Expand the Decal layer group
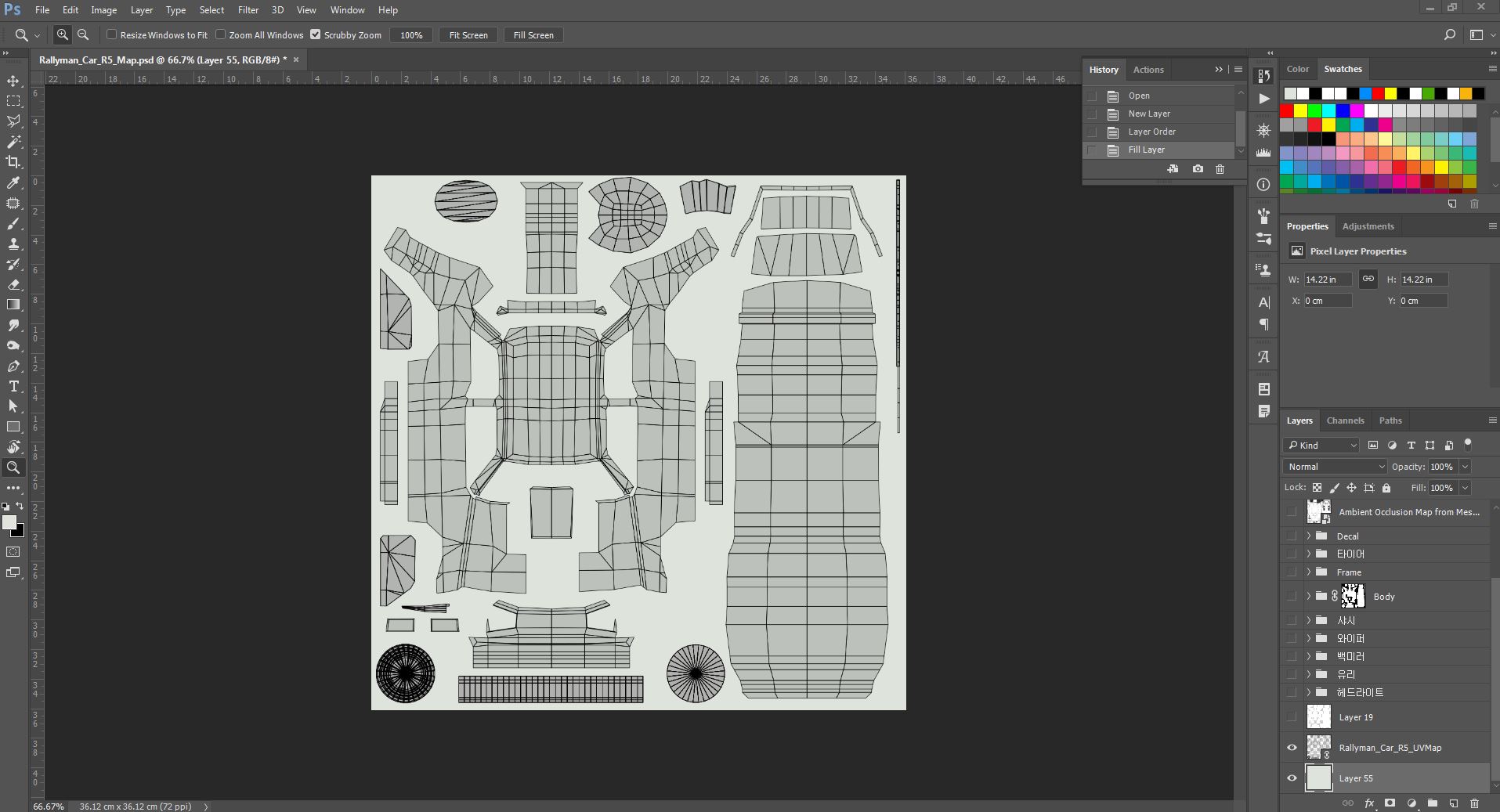The width and height of the screenshot is (1500, 812). point(1308,536)
